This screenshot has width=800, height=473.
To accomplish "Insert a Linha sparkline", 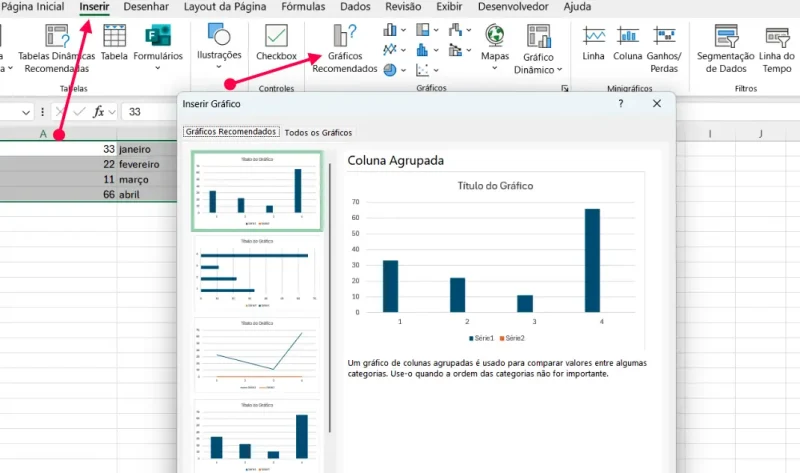I will (593, 43).
